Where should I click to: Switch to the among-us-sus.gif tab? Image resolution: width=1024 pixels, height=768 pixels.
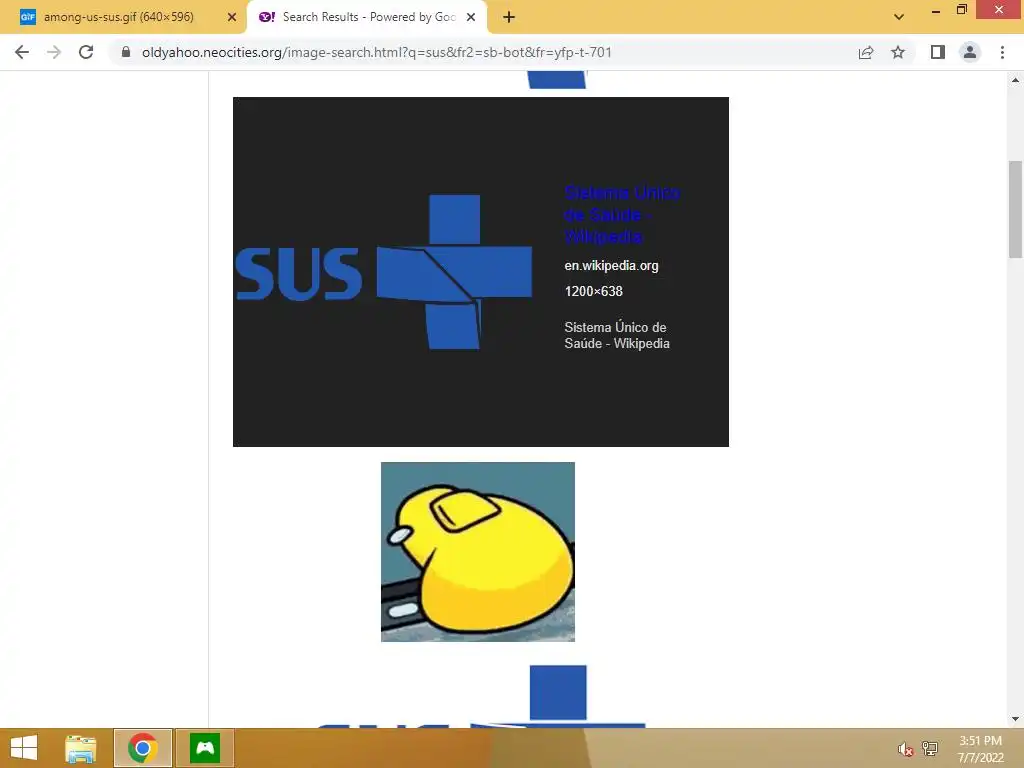click(119, 17)
